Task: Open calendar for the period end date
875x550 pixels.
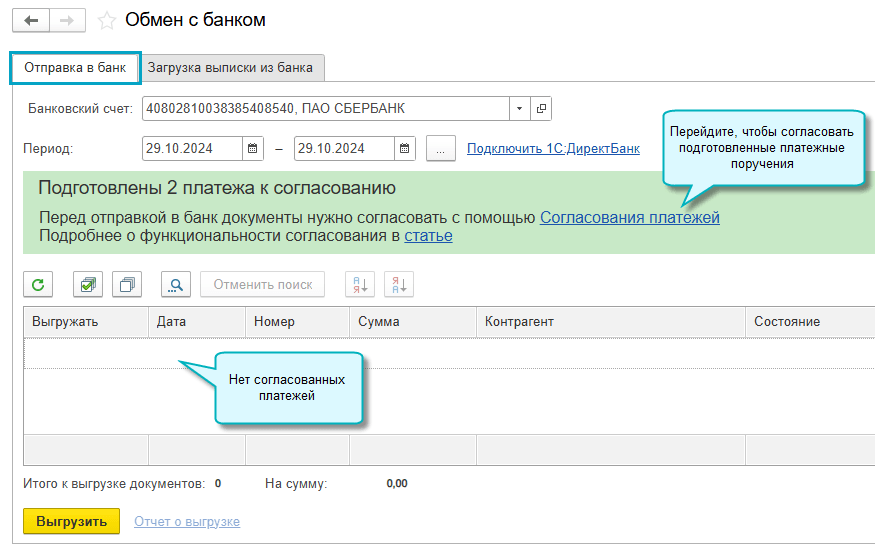Action: [405, 149]
